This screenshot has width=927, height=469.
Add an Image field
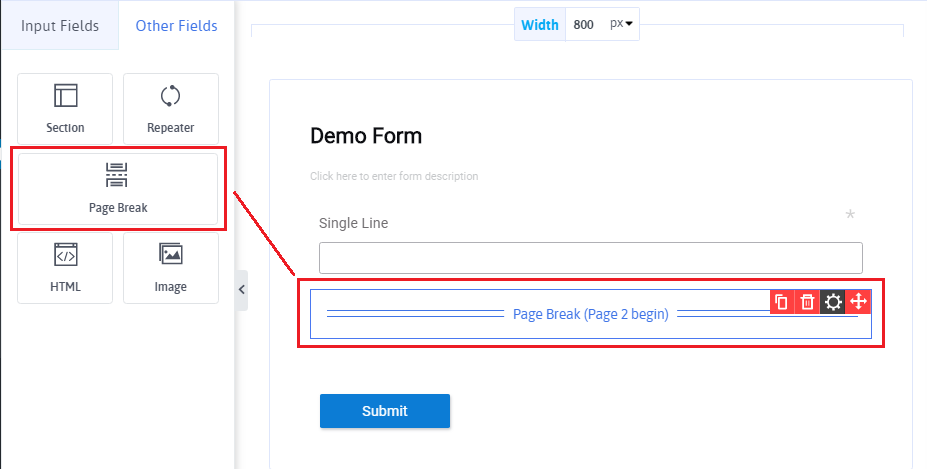point(170,267)
